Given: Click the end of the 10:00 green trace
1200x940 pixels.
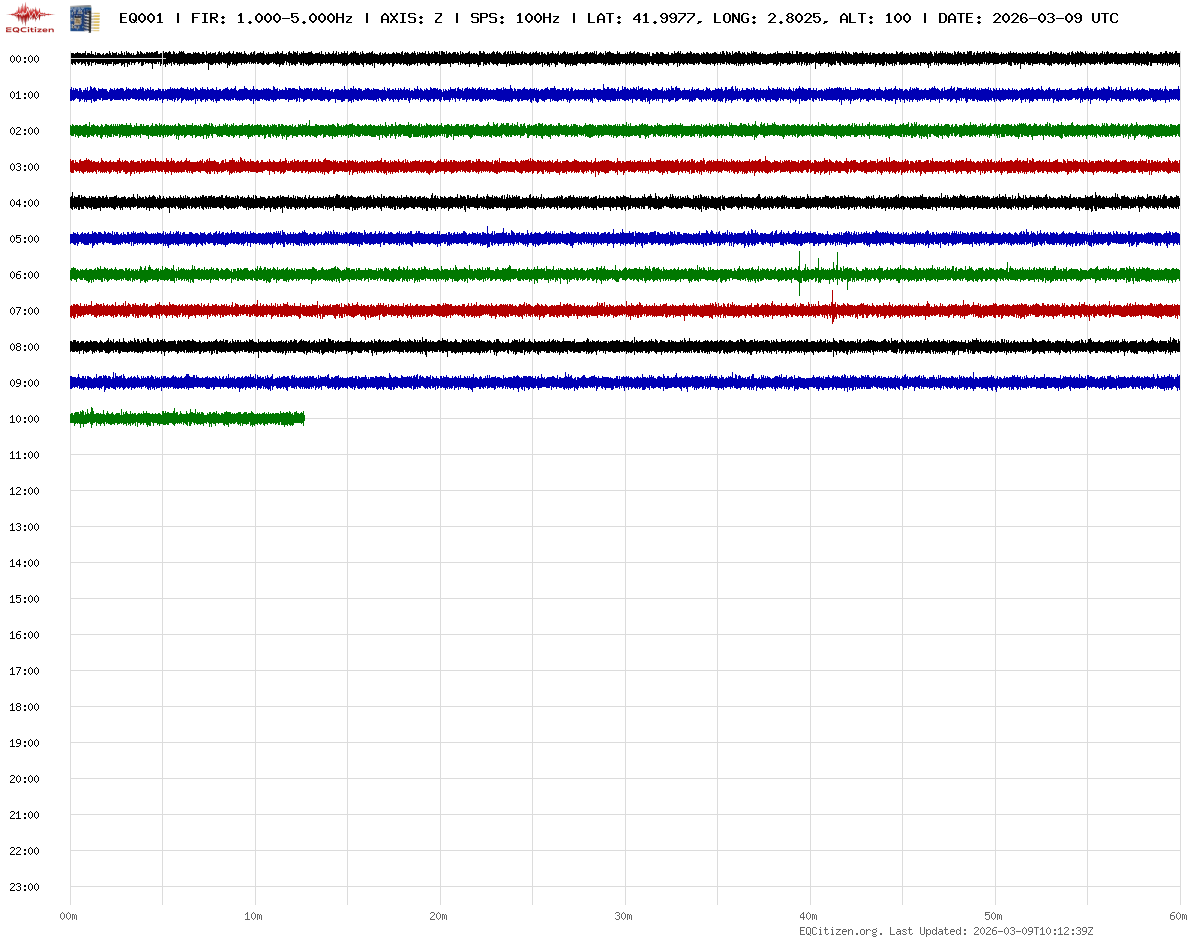Looking at the screenshot, I should 303,418.
